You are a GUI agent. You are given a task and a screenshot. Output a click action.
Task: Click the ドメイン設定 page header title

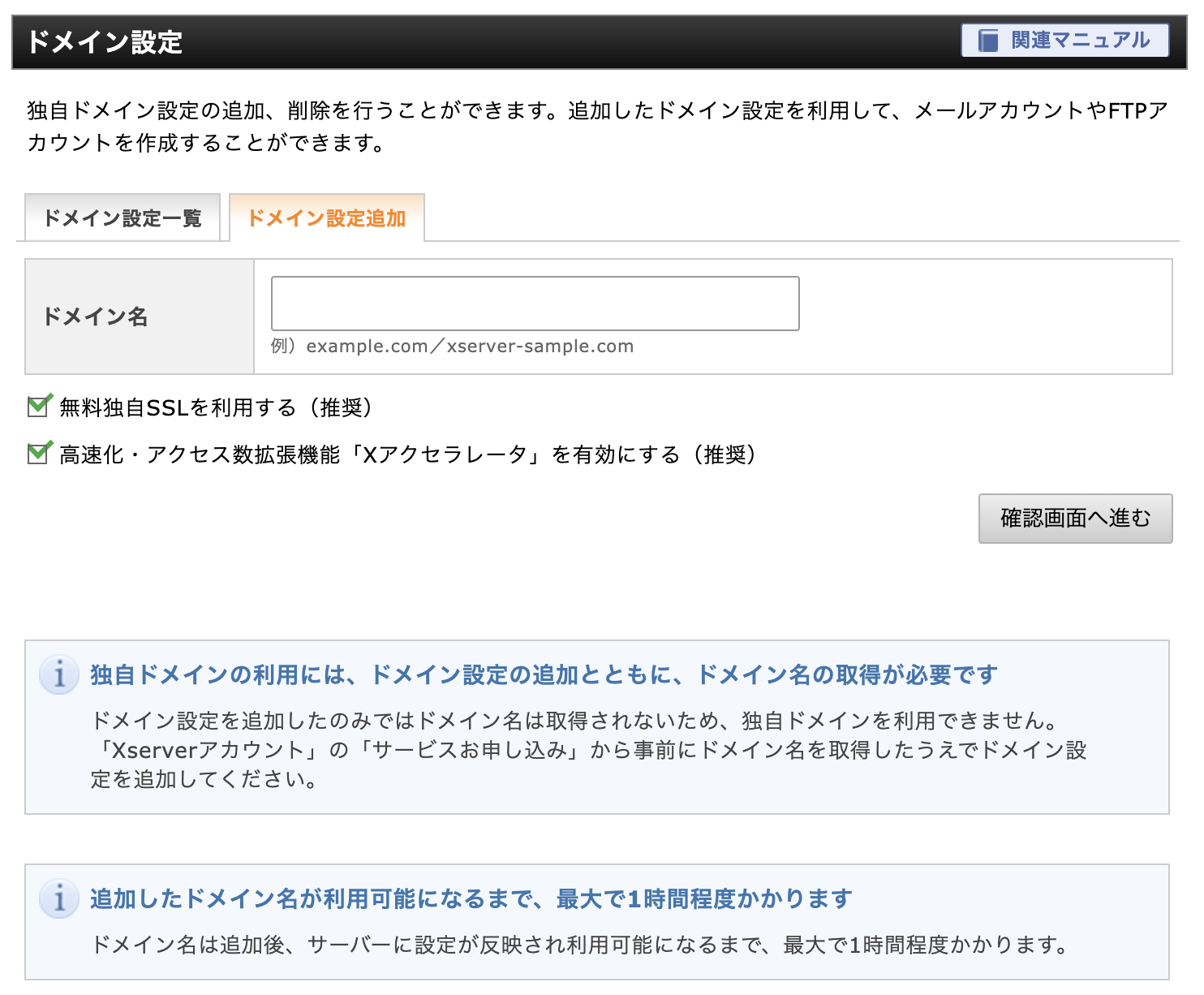click(x=105, y=42)
